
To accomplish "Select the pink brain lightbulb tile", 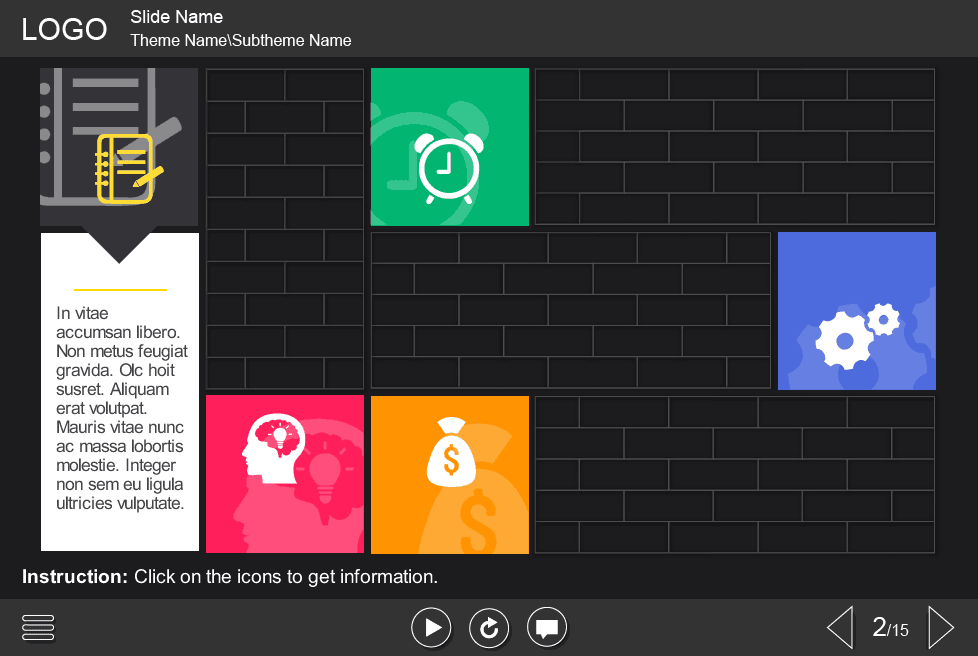I will [284, 474].
